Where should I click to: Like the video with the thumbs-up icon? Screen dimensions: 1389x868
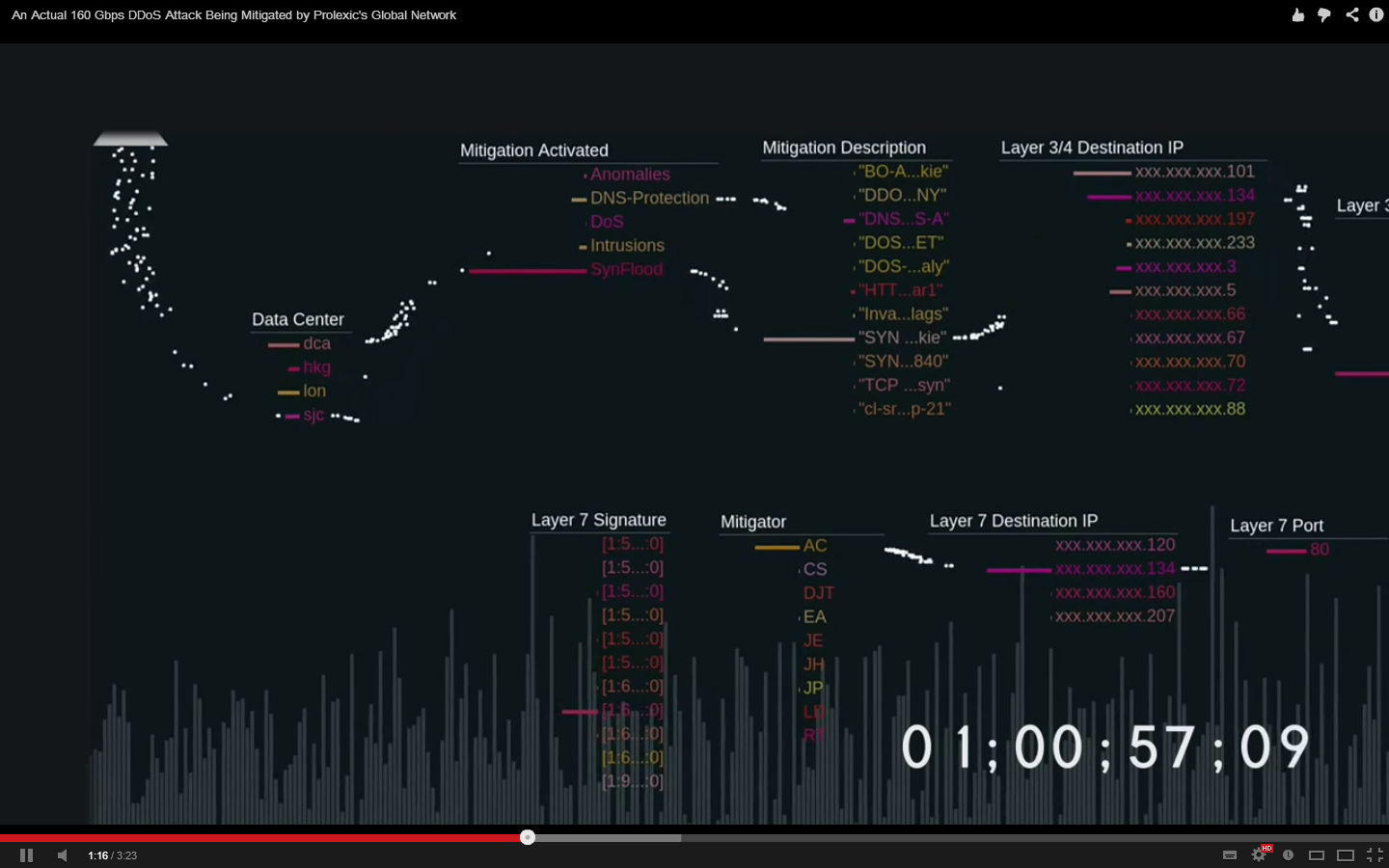[x=1298, y=14]
